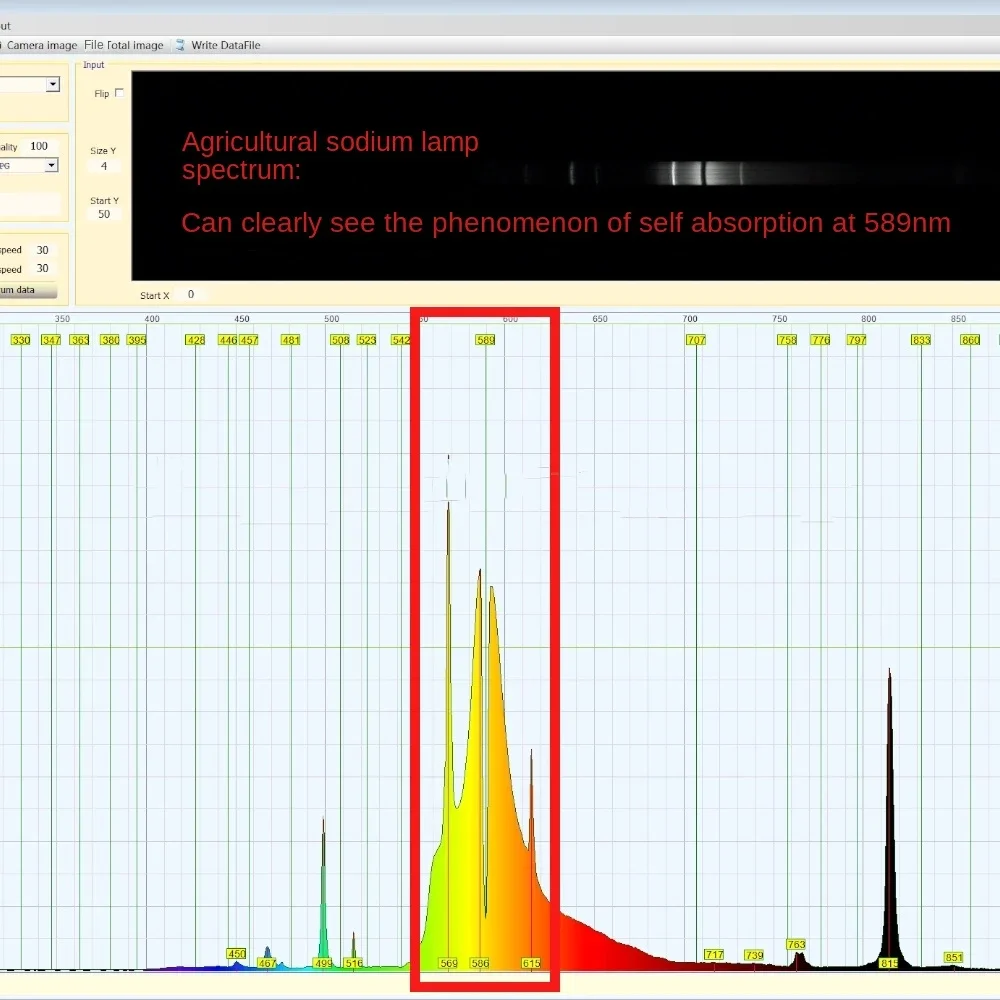Click the spectrum data button
This screenshot has height=1000, width=1000.
(28, 290)
